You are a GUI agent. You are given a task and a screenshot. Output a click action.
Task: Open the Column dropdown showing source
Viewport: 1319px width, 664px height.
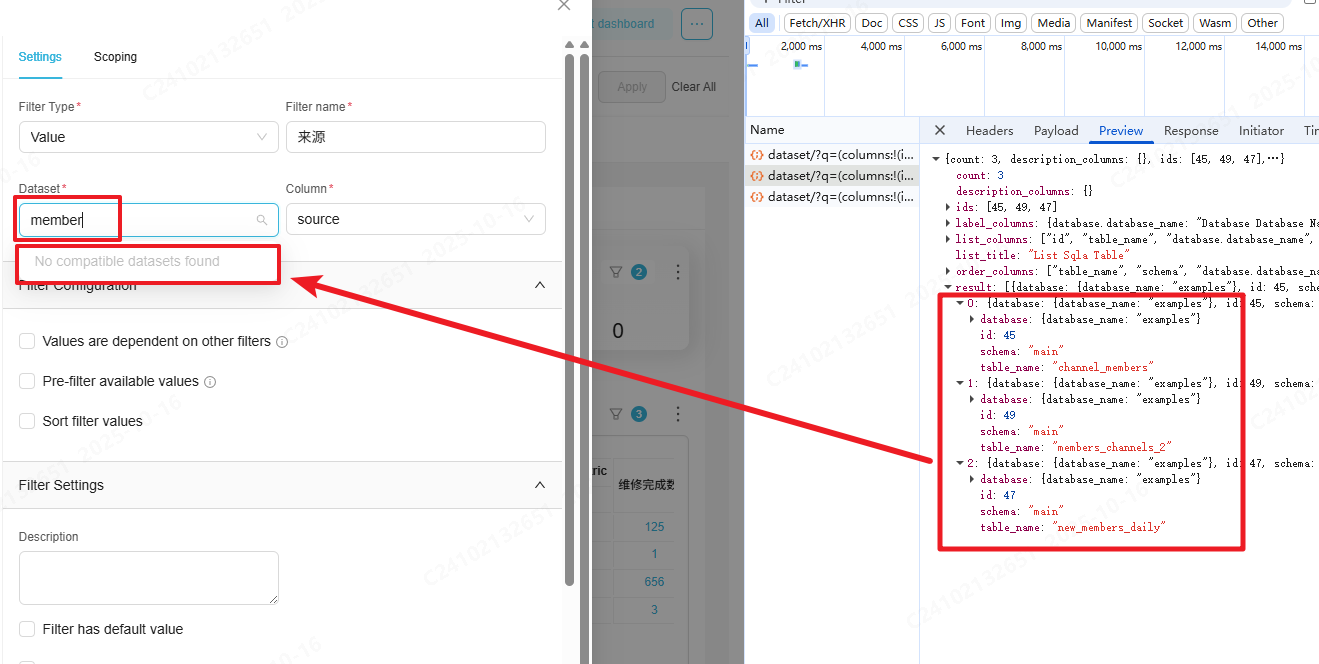[415, 219]
